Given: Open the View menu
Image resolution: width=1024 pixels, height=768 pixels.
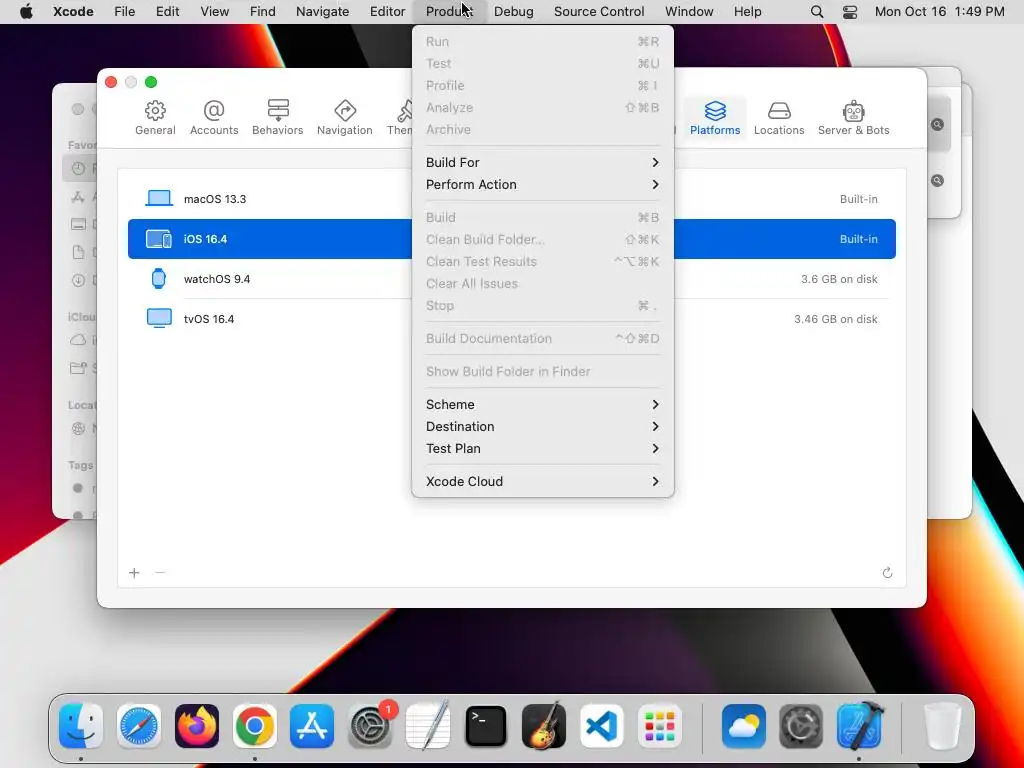Looking at the screenshot, I should (x=214, y=12).
